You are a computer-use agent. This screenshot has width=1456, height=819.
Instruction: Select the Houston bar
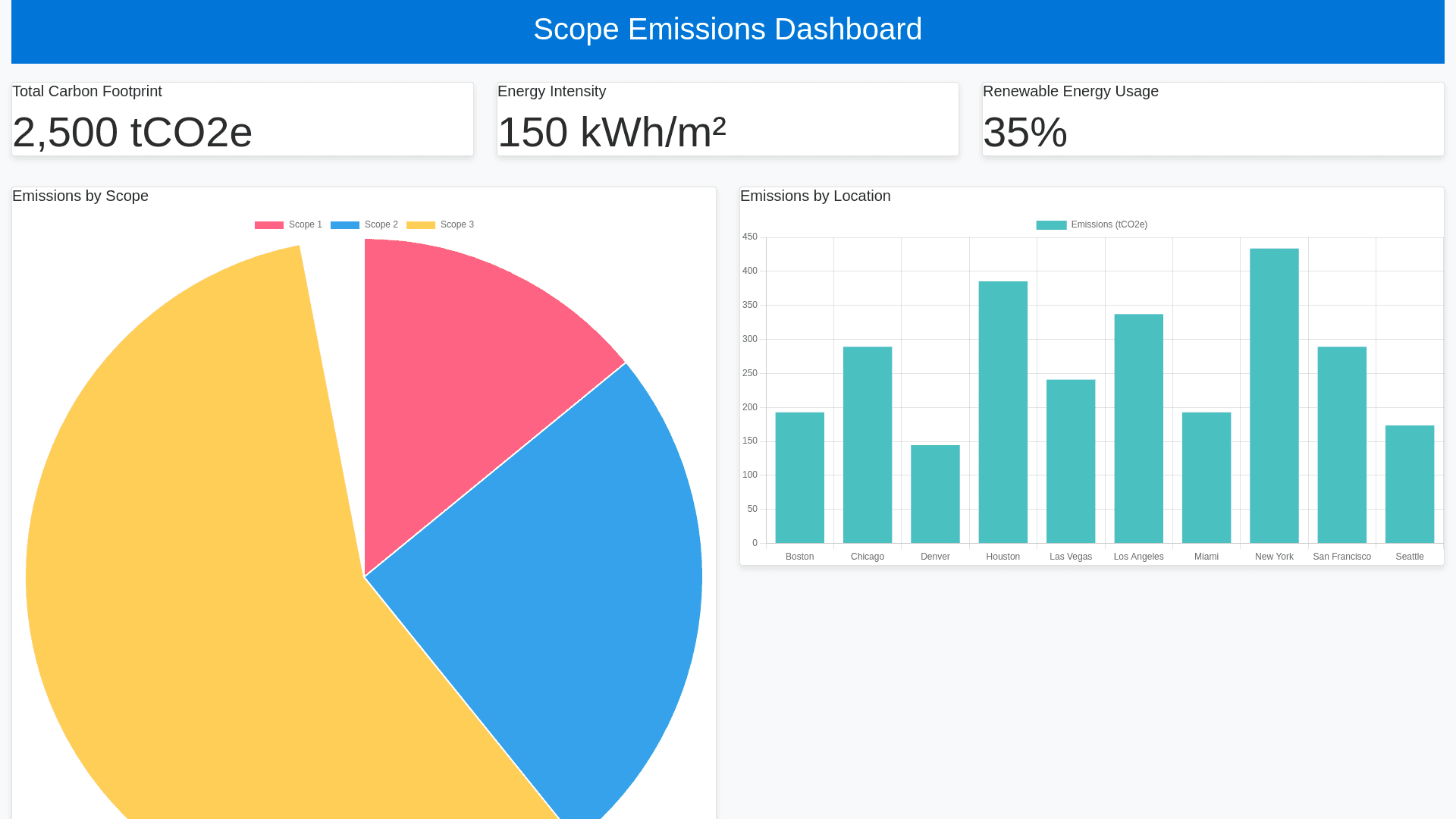(1003, 413)
